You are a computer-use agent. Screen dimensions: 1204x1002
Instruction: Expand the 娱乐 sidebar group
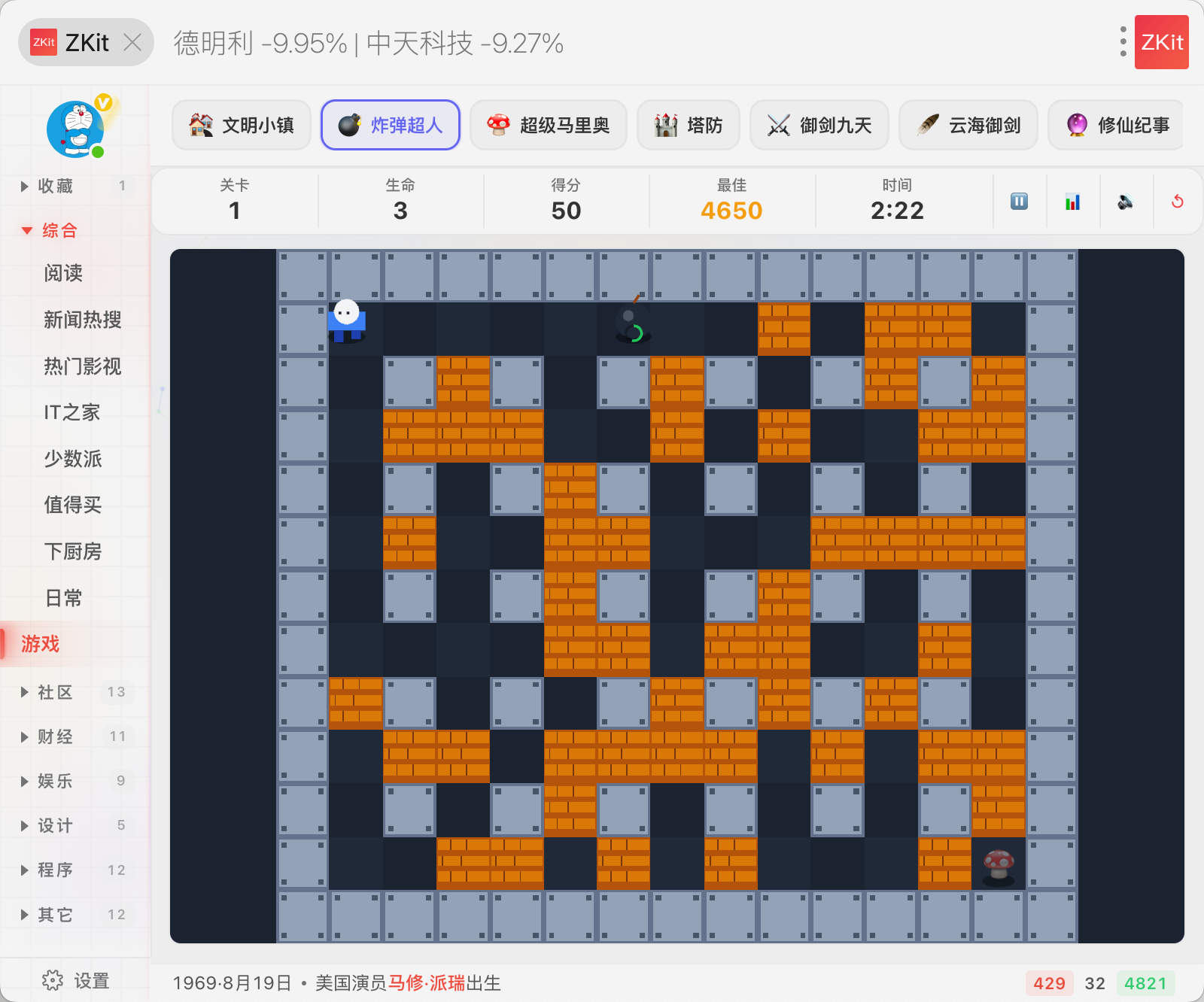point(75,781)
